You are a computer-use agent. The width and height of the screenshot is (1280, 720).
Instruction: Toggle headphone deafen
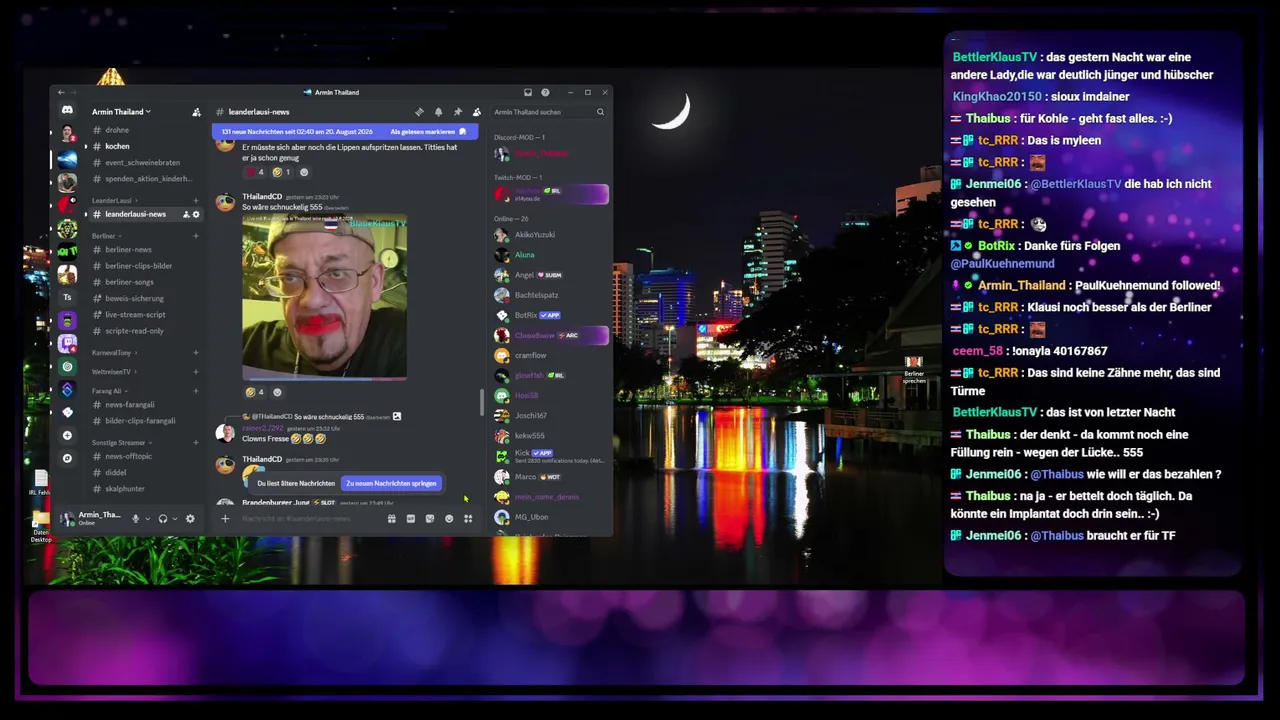click(162, 518)
